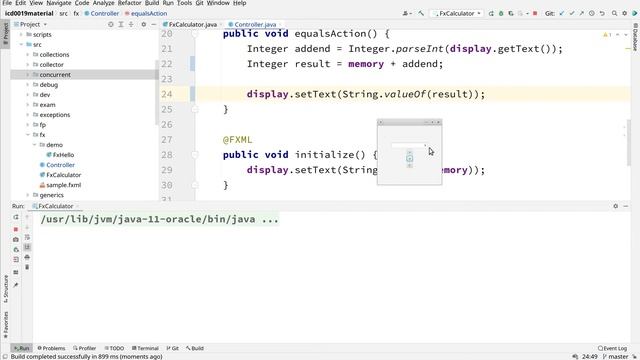Open the Refactor menu
The height and width of the screenshot is (360, 640).
pos(129,3)
